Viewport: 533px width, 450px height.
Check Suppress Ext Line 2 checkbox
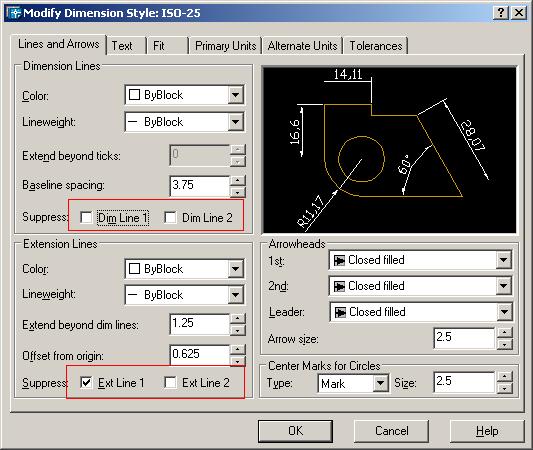coord(170,383)
